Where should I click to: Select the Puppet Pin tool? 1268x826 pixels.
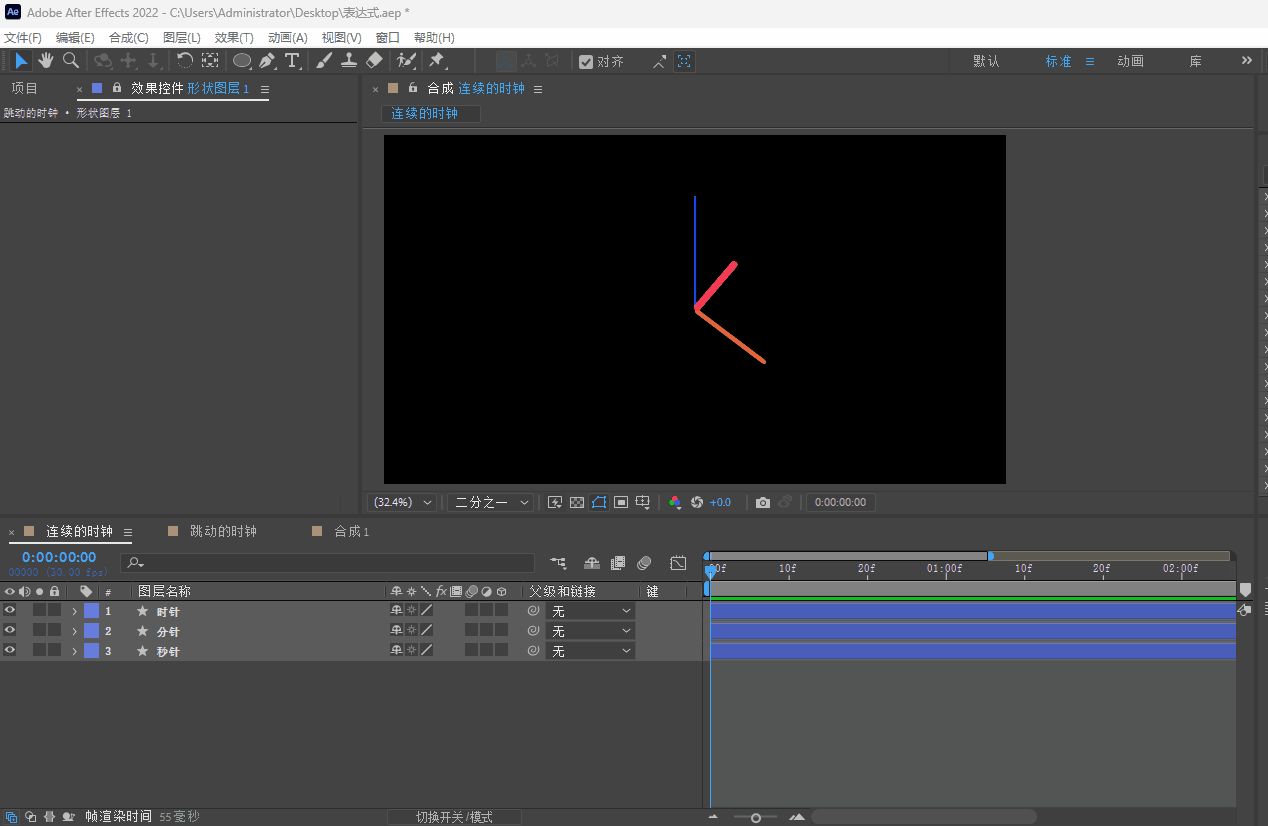[436, 61]
